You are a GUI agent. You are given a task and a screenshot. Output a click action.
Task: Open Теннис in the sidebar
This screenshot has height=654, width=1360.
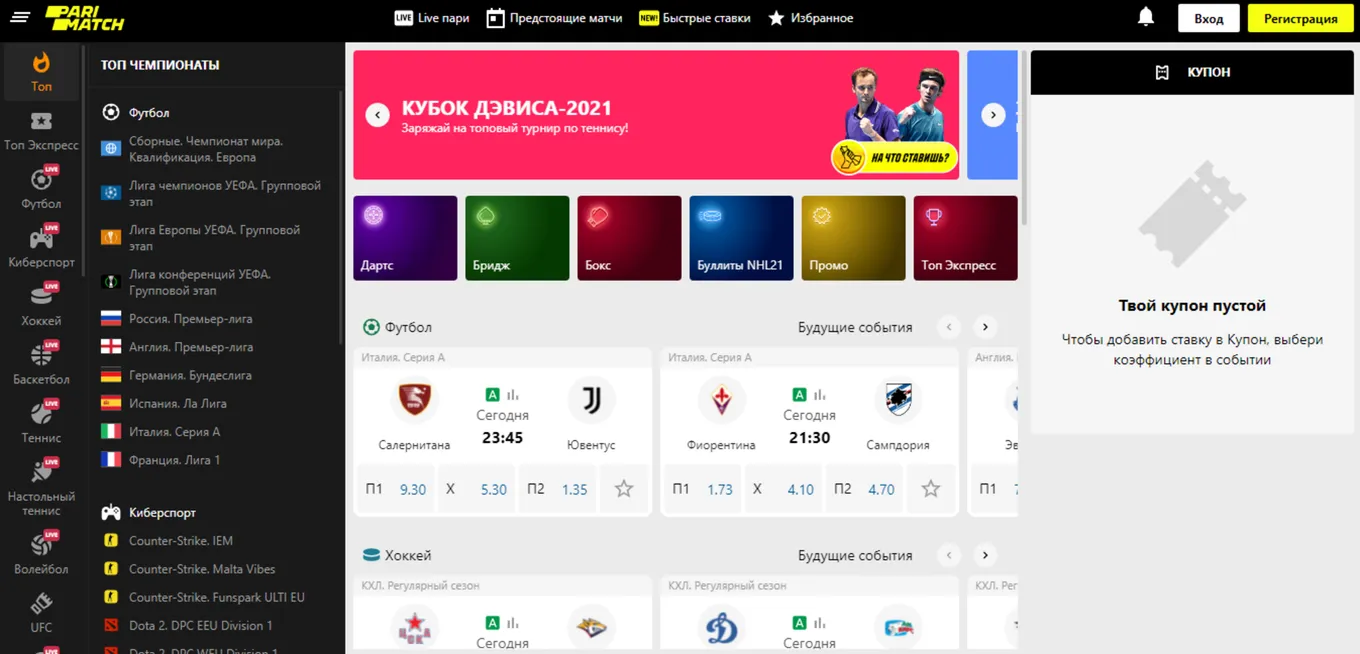tap(41, 423)
